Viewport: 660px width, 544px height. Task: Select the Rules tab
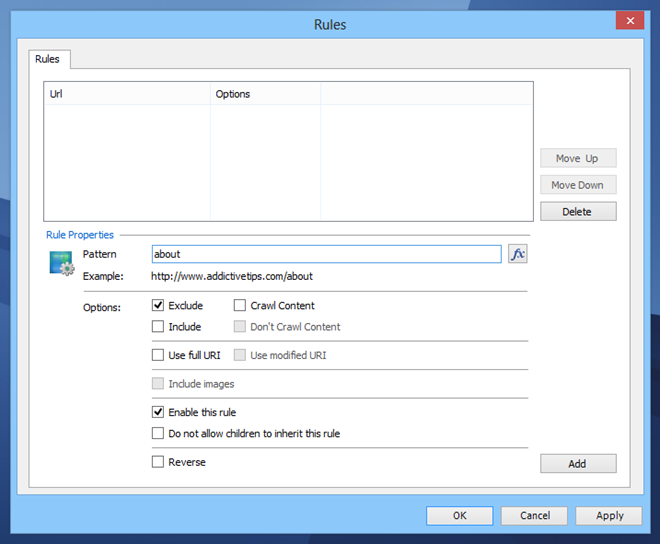tap(48, 60)
